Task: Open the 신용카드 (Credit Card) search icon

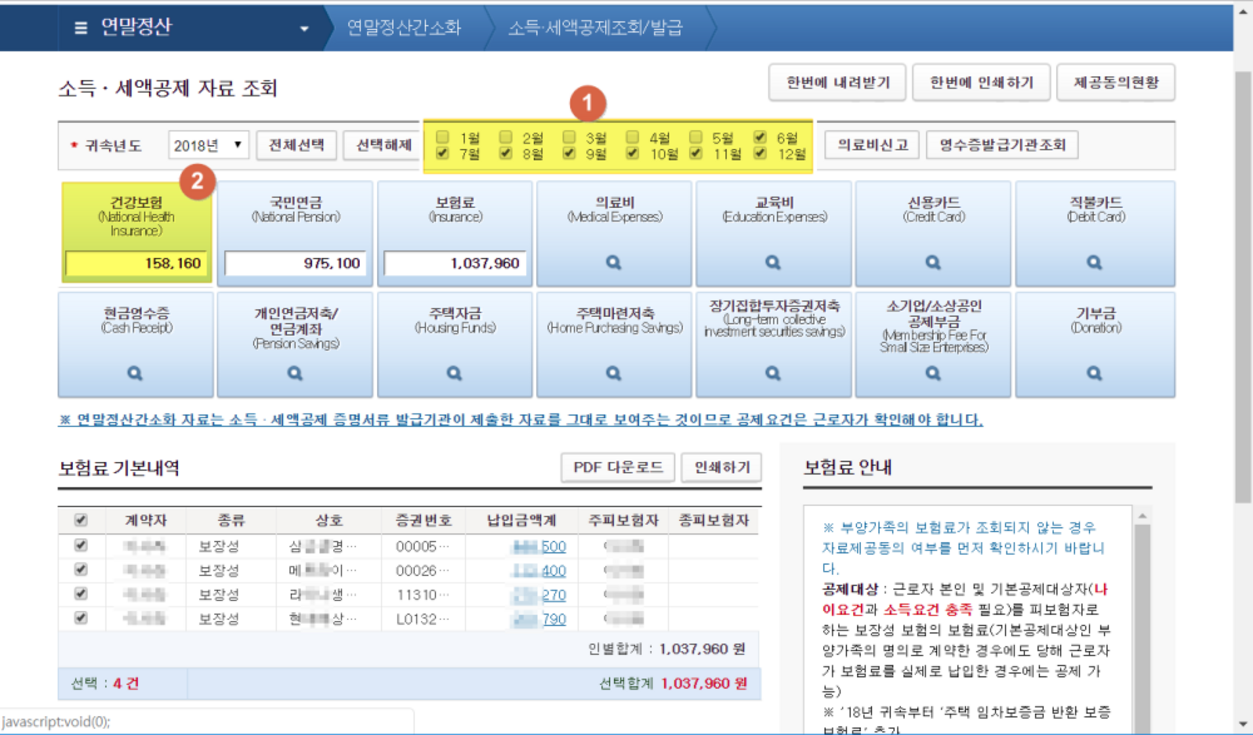Action: pos(933,263)
